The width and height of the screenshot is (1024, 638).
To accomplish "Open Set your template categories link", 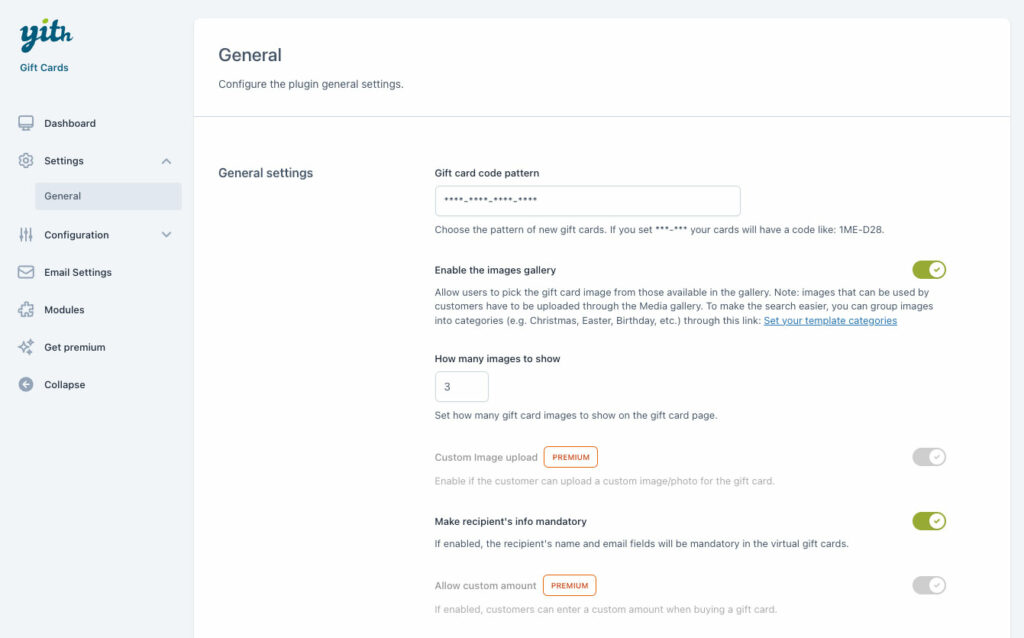I will (x=830, y=321).
